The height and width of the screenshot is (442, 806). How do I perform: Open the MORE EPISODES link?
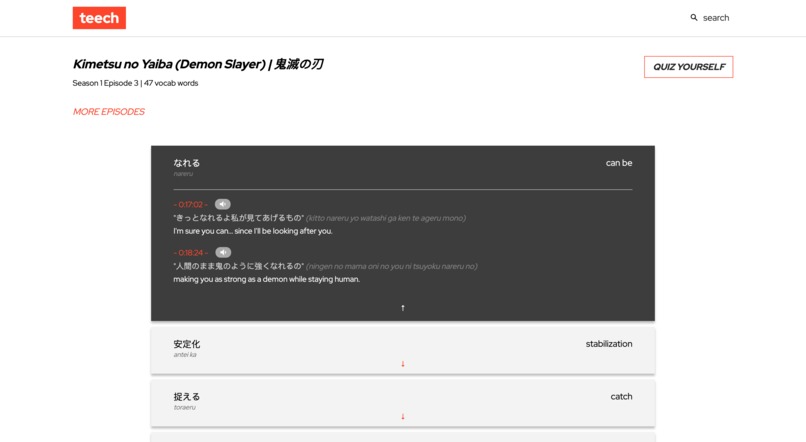pos(108,112)
